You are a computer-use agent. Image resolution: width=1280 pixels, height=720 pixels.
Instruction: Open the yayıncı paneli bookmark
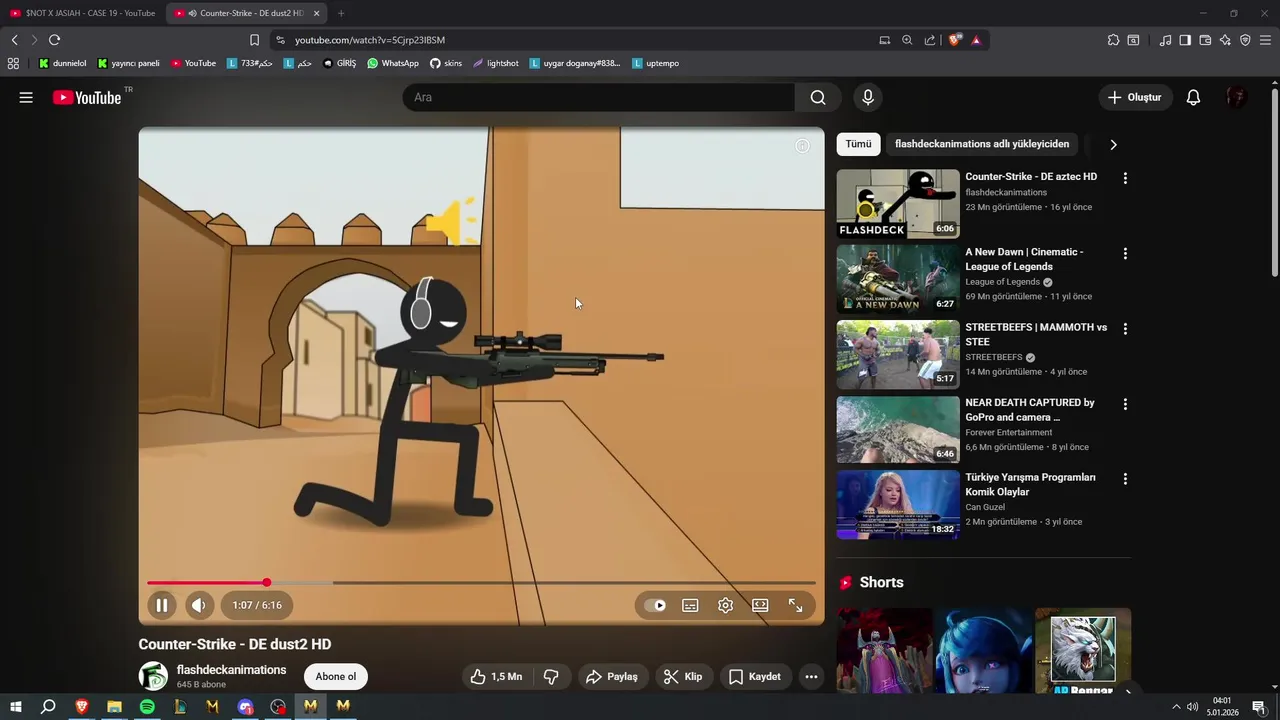[129, 63]
